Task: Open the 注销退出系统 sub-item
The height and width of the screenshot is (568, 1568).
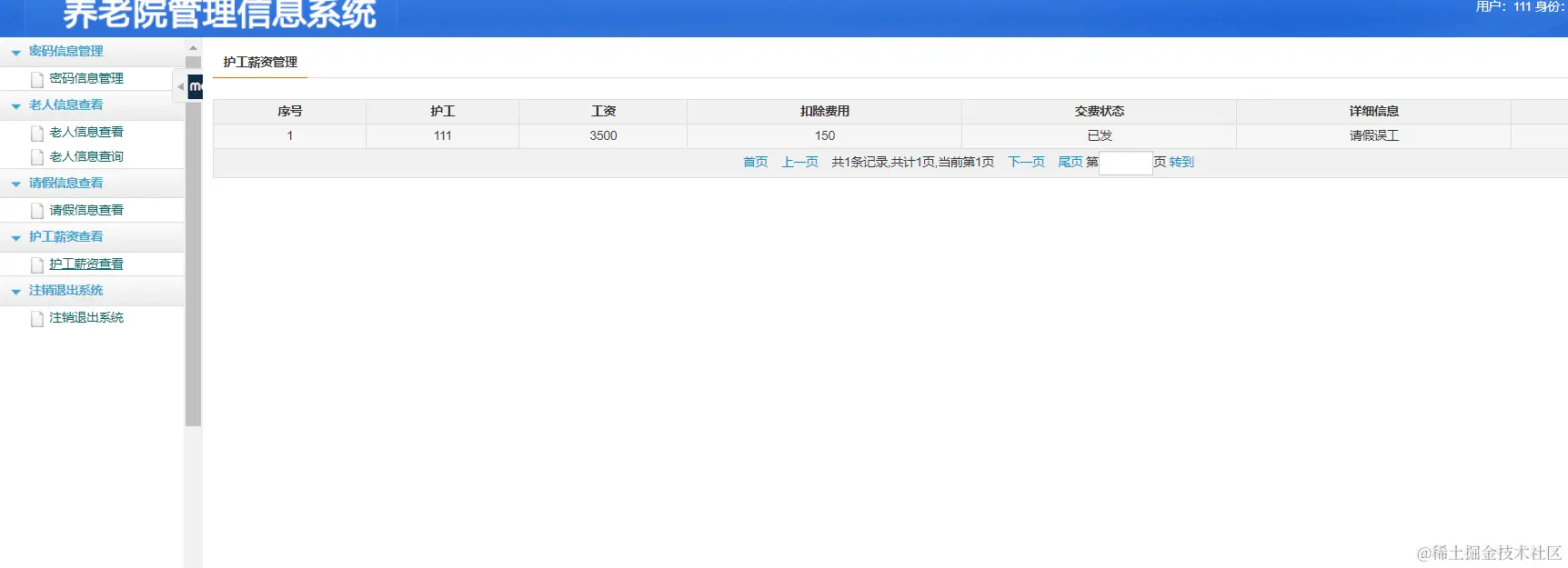Action: point(86,317)
